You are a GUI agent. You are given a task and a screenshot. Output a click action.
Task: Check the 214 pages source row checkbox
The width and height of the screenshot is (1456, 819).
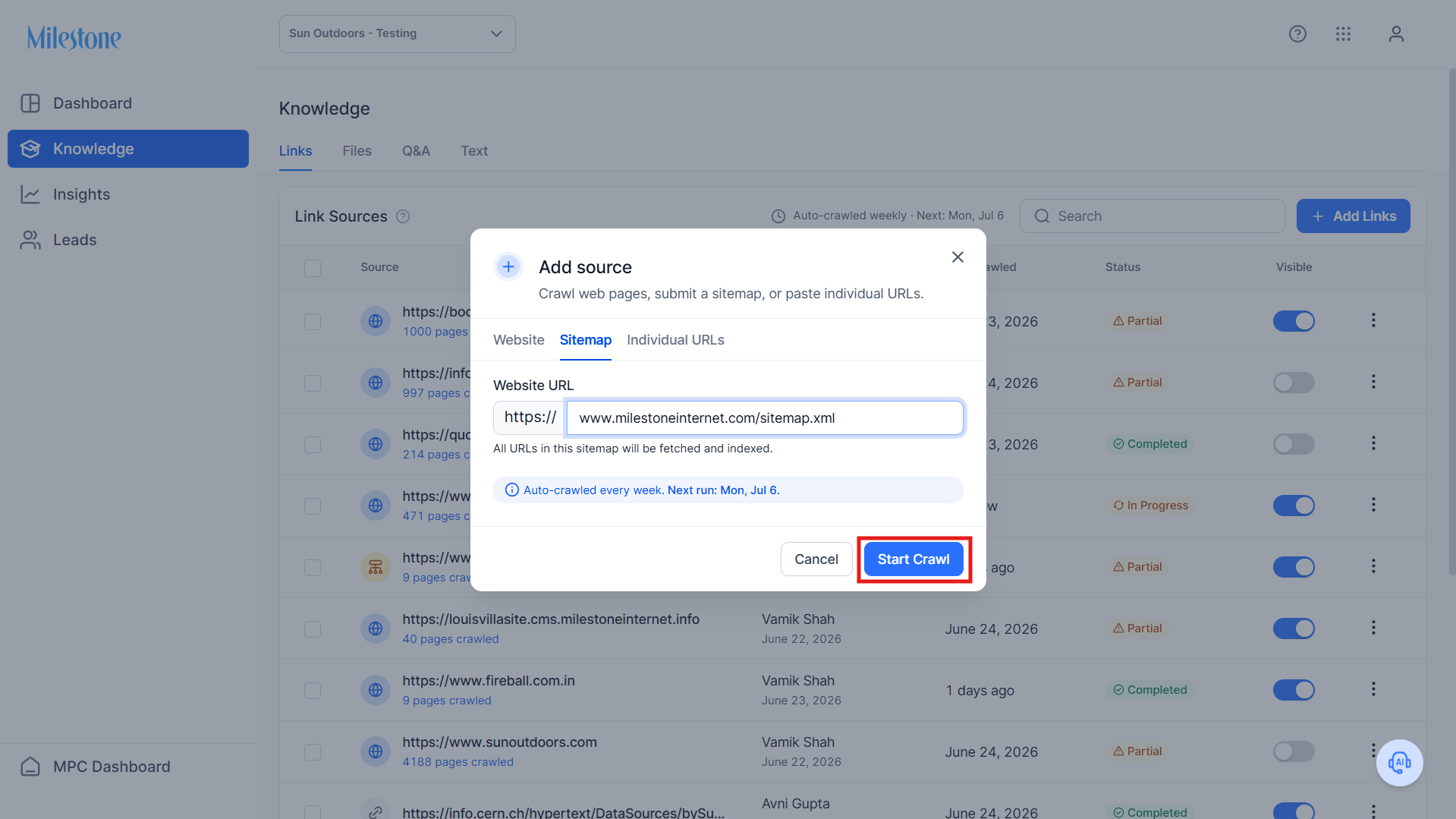313,445
